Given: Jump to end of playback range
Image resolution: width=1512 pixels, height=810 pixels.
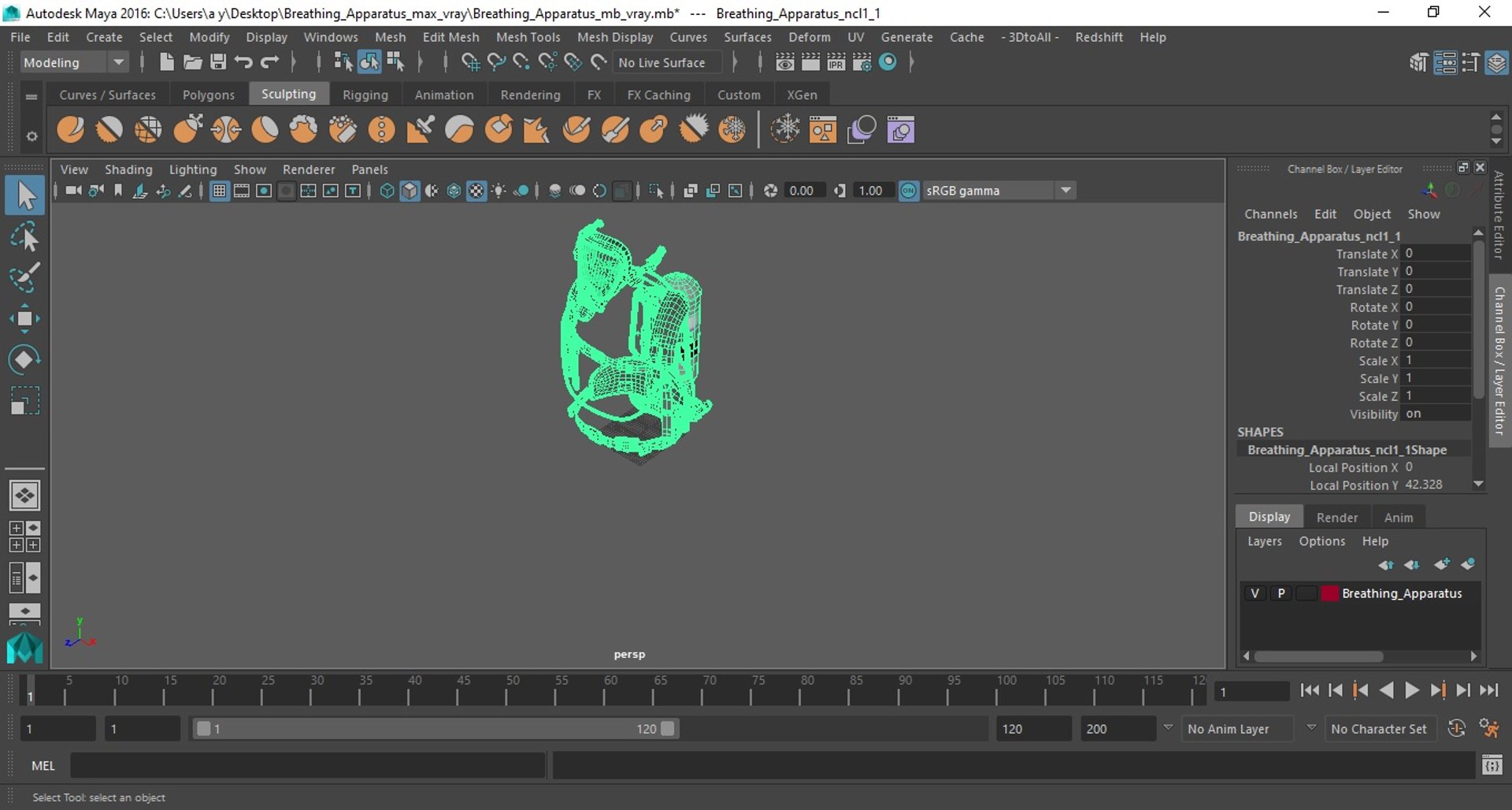Looking at the screenshot, I should click(x=1488, y=691).
